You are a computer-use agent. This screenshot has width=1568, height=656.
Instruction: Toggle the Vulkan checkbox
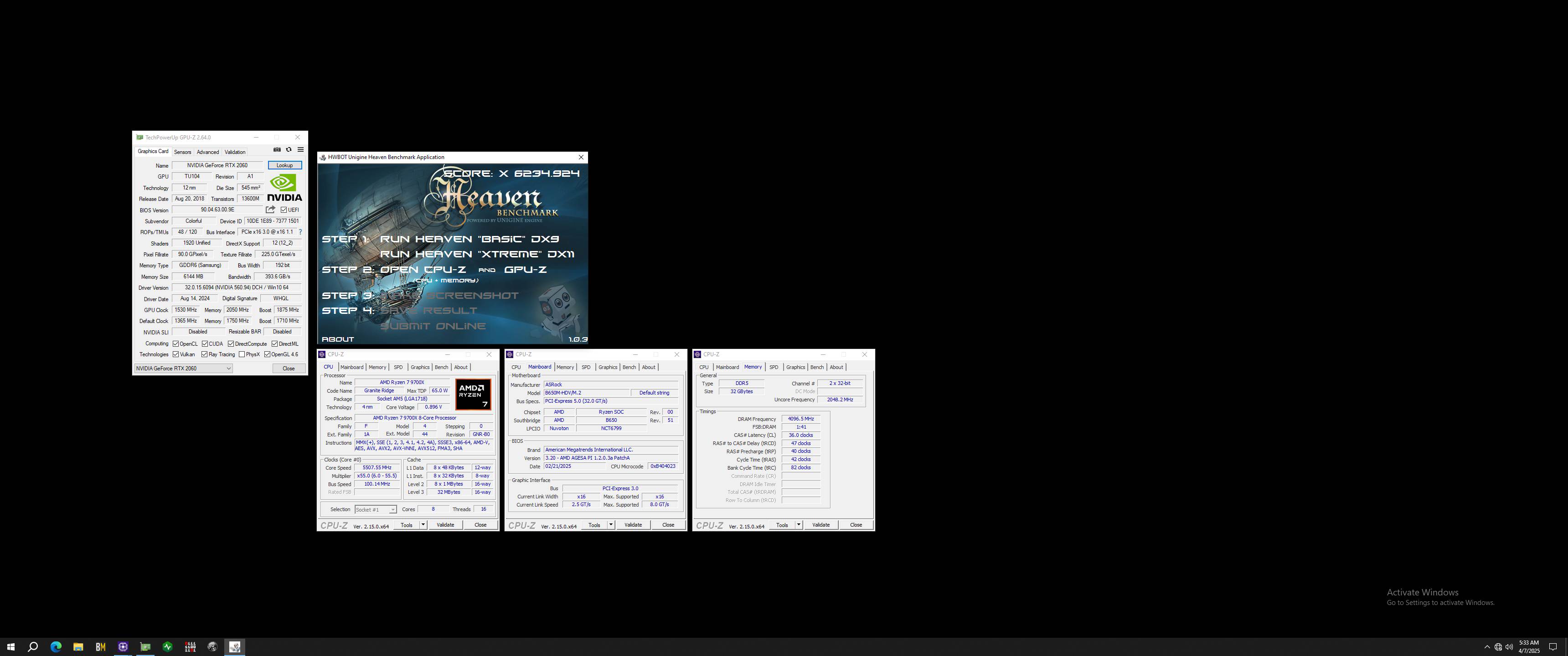[175, 354]
